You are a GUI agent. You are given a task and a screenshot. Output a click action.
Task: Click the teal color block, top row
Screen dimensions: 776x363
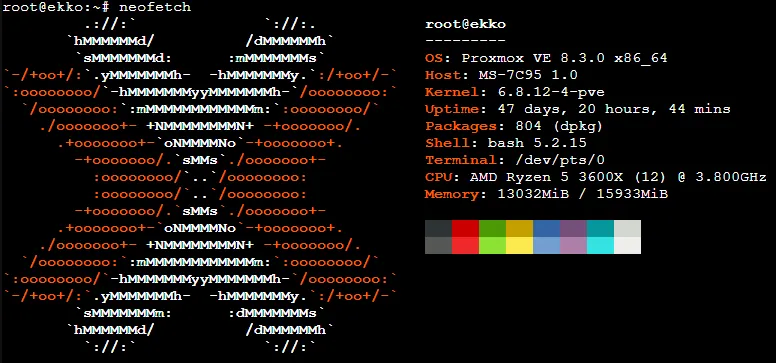[x=600, y=228]
